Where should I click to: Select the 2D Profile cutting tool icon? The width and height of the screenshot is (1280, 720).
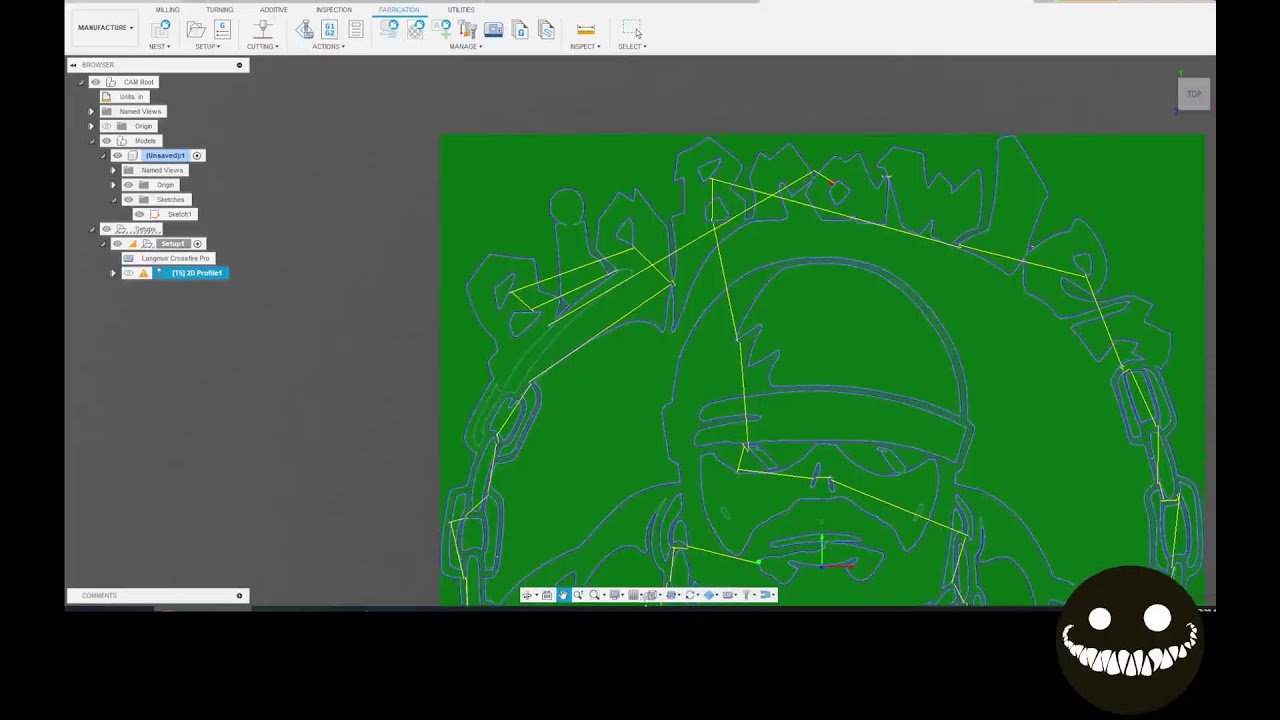(263, 30)
